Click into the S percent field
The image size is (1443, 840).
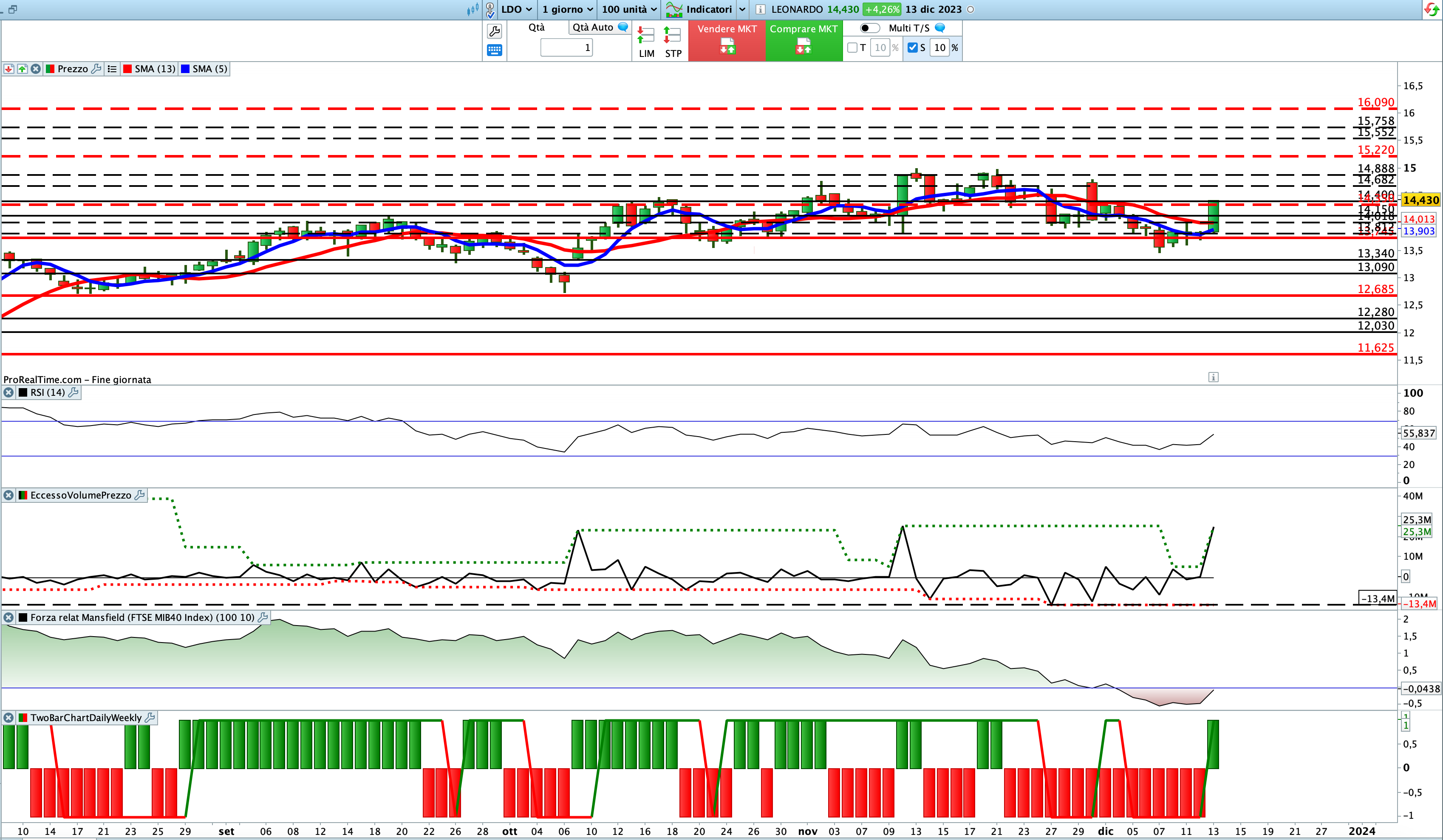click(939, 48)
